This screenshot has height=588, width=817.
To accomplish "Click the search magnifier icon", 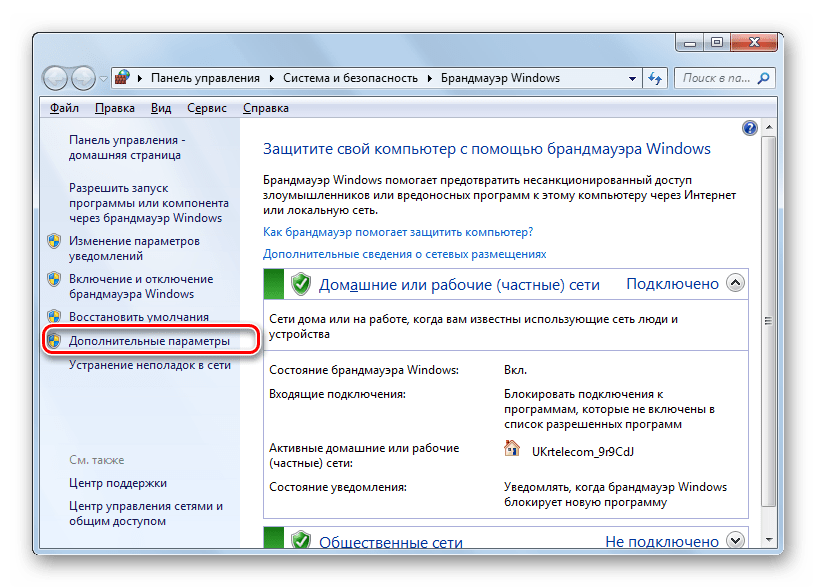I will click(763, 78).
